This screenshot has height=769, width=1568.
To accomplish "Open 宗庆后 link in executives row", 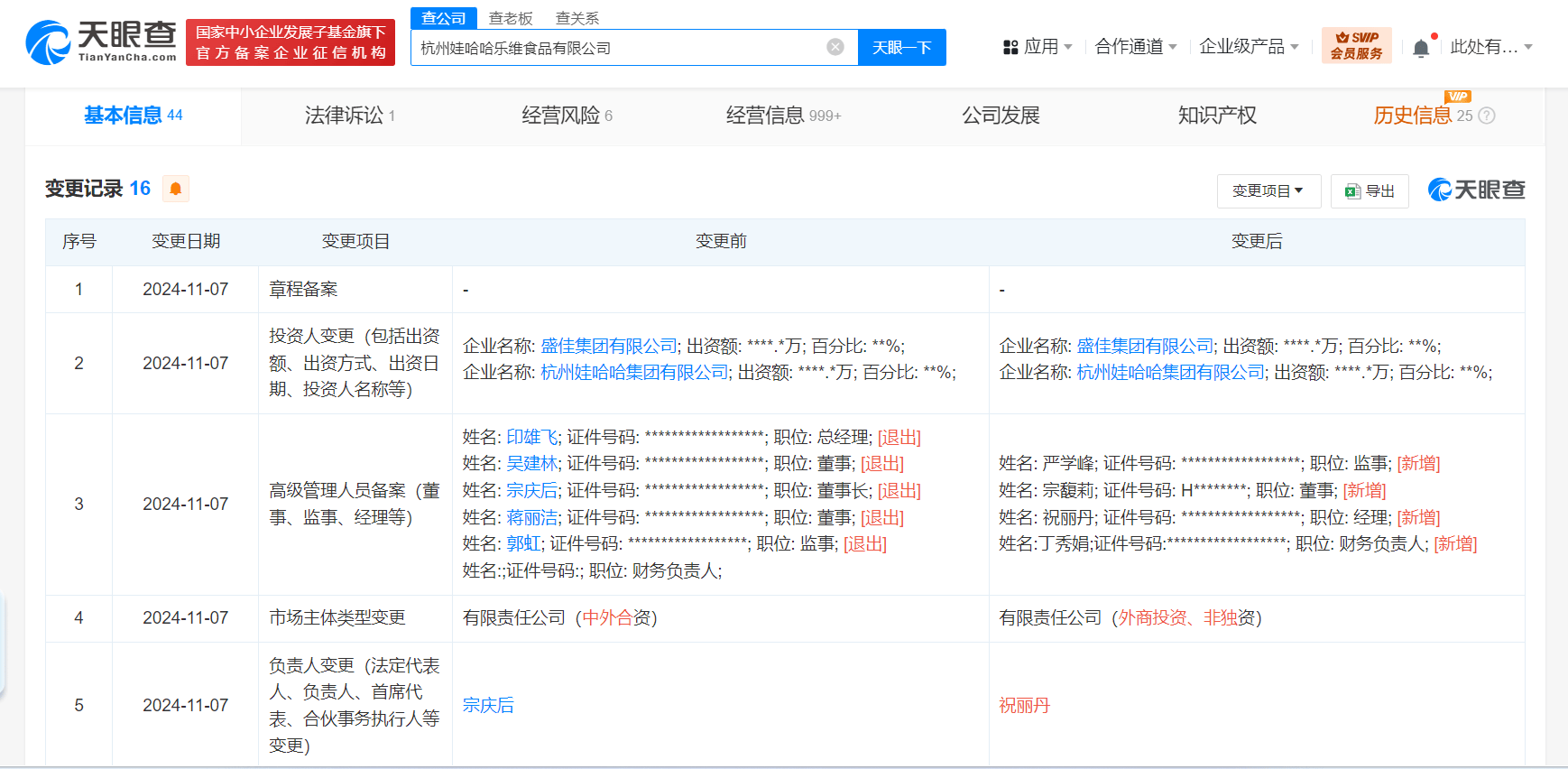I will (532, 490).
